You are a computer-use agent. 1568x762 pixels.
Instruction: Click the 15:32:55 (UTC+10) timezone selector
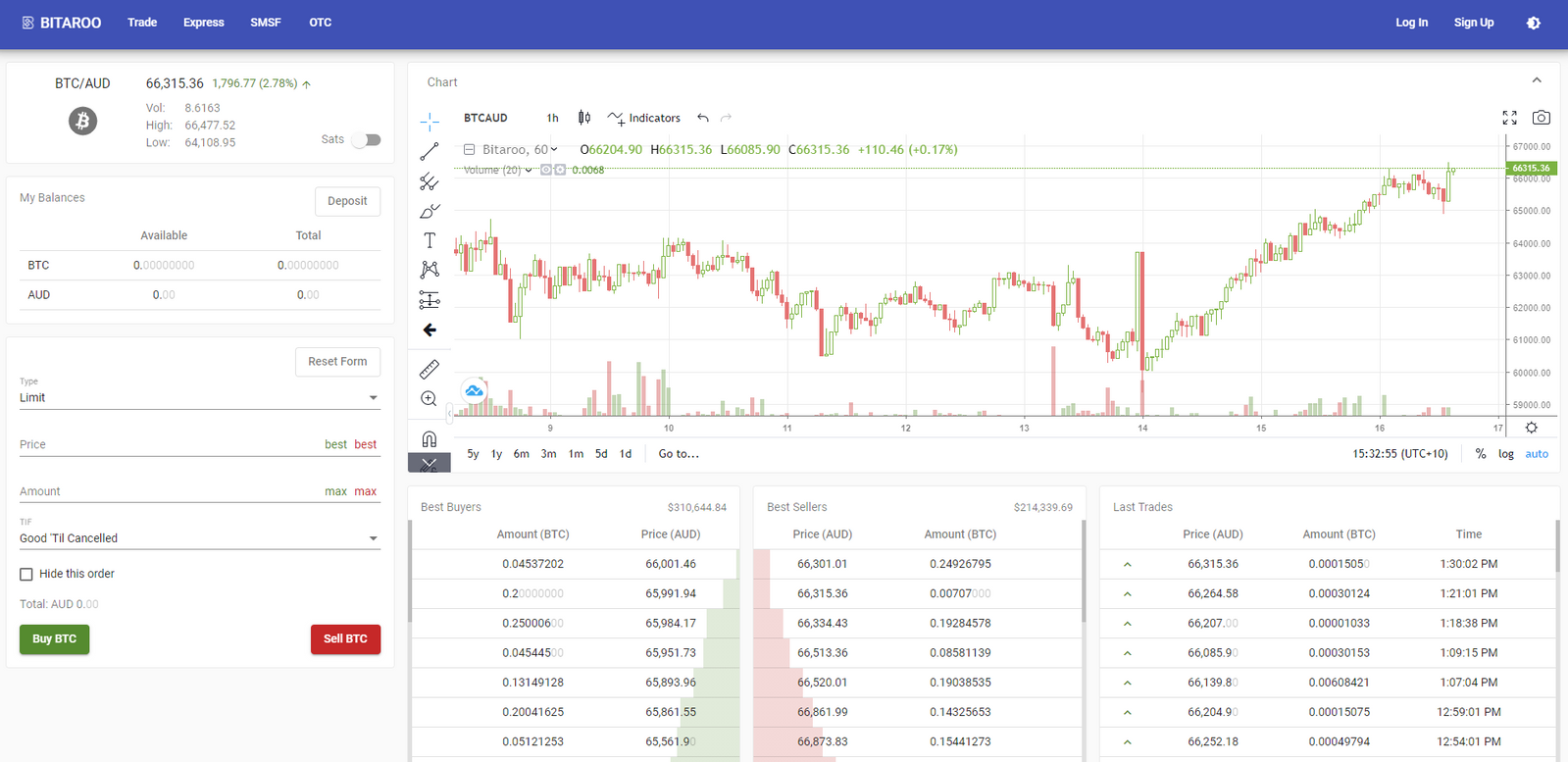[1400, 454]
